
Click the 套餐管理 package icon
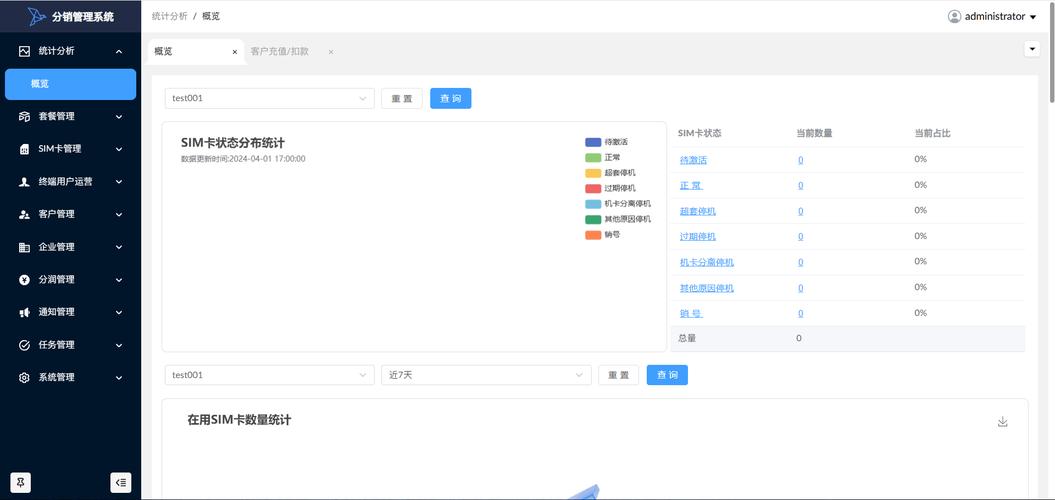point(24,116)
